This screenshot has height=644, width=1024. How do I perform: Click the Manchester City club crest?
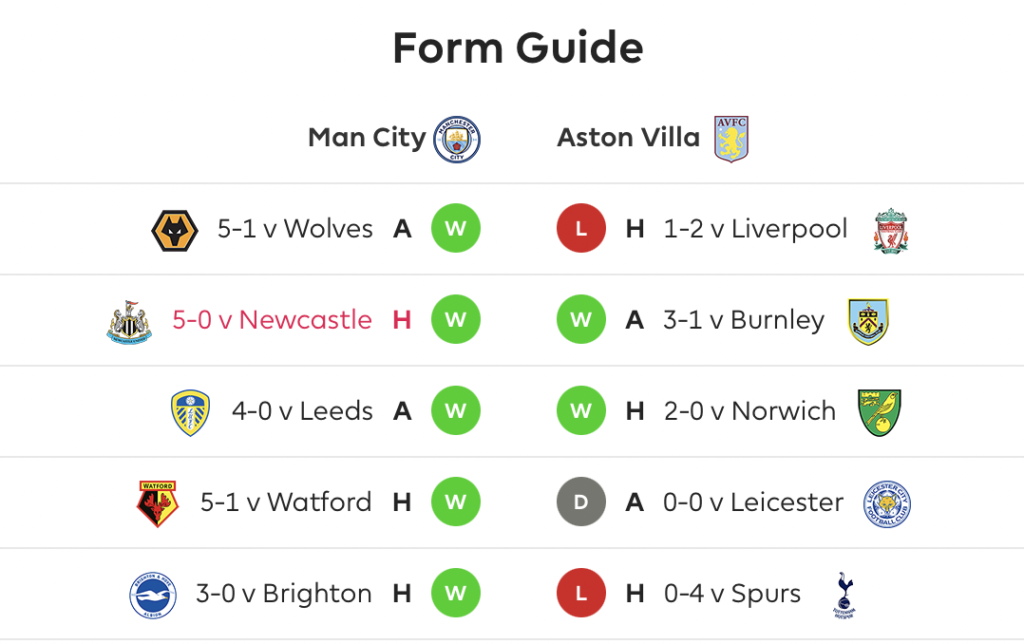point(456,139)
